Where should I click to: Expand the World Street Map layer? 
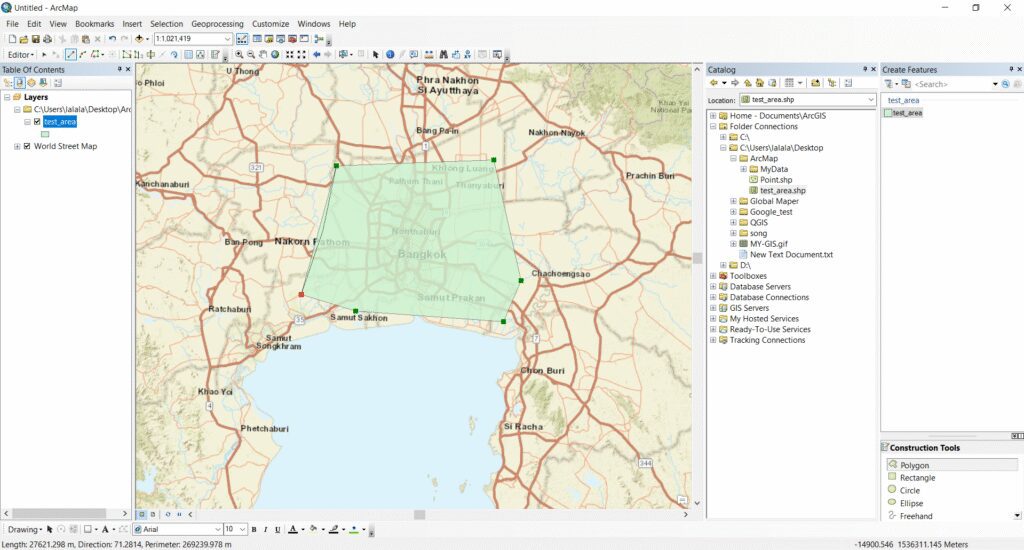(x=17, y=146)
